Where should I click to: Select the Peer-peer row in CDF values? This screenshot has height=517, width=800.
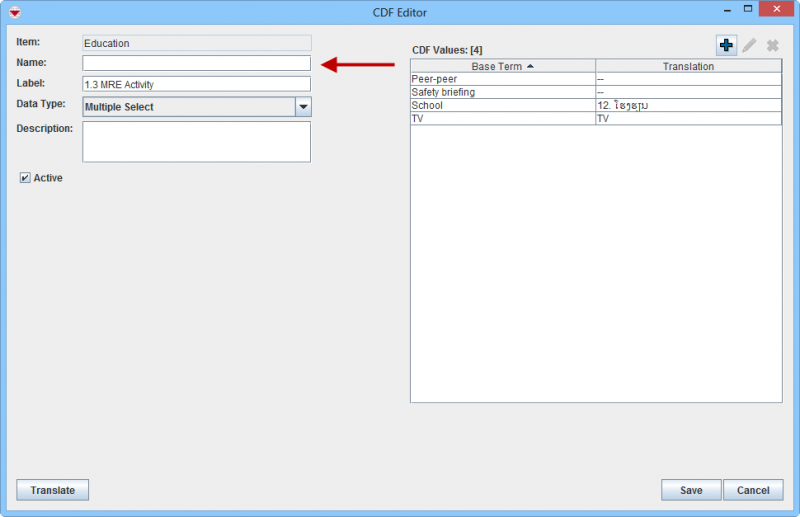click(502, 79)
